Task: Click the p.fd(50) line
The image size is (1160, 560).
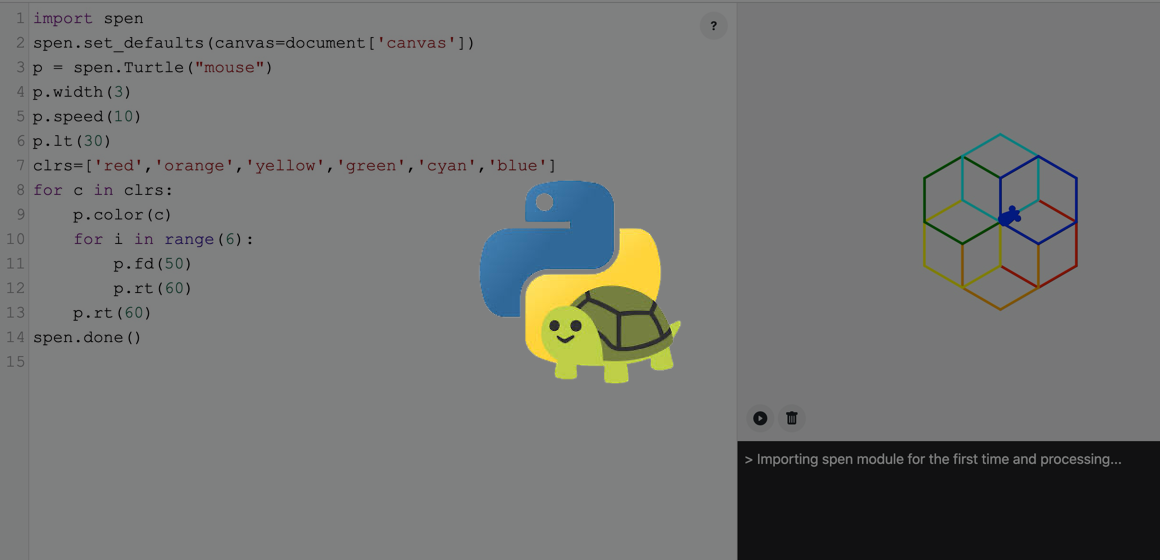Action: pos(152,263)
